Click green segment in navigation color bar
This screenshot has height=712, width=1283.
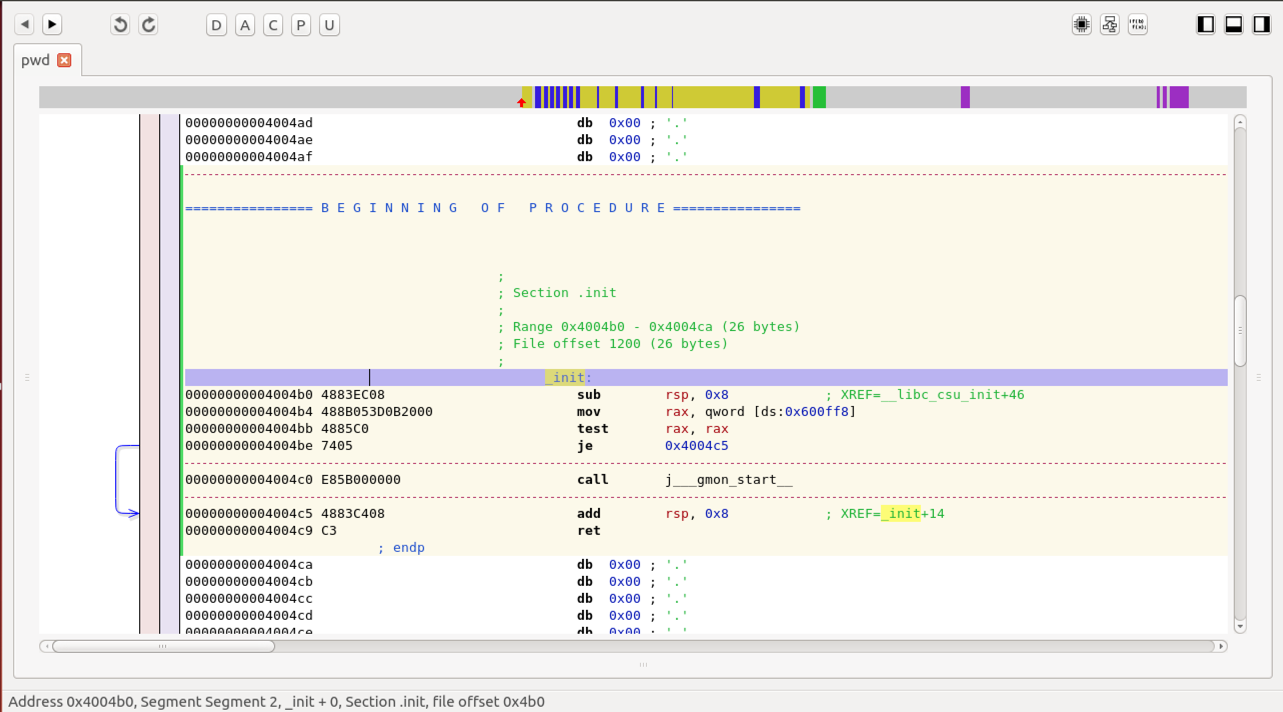pos(819,97)
